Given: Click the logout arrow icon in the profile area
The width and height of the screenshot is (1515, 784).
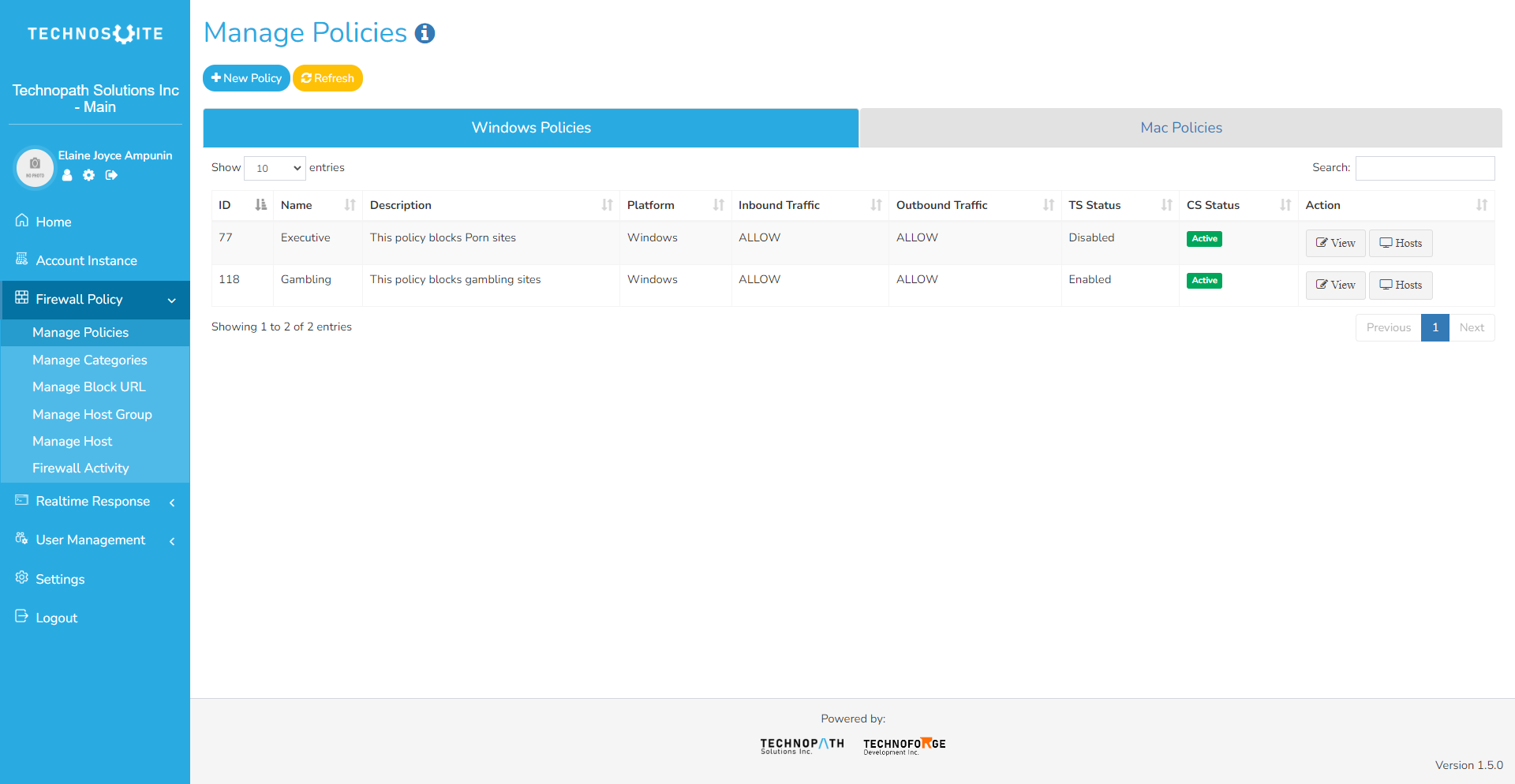Looking at the screenshot, I should [x=111, y=175].
